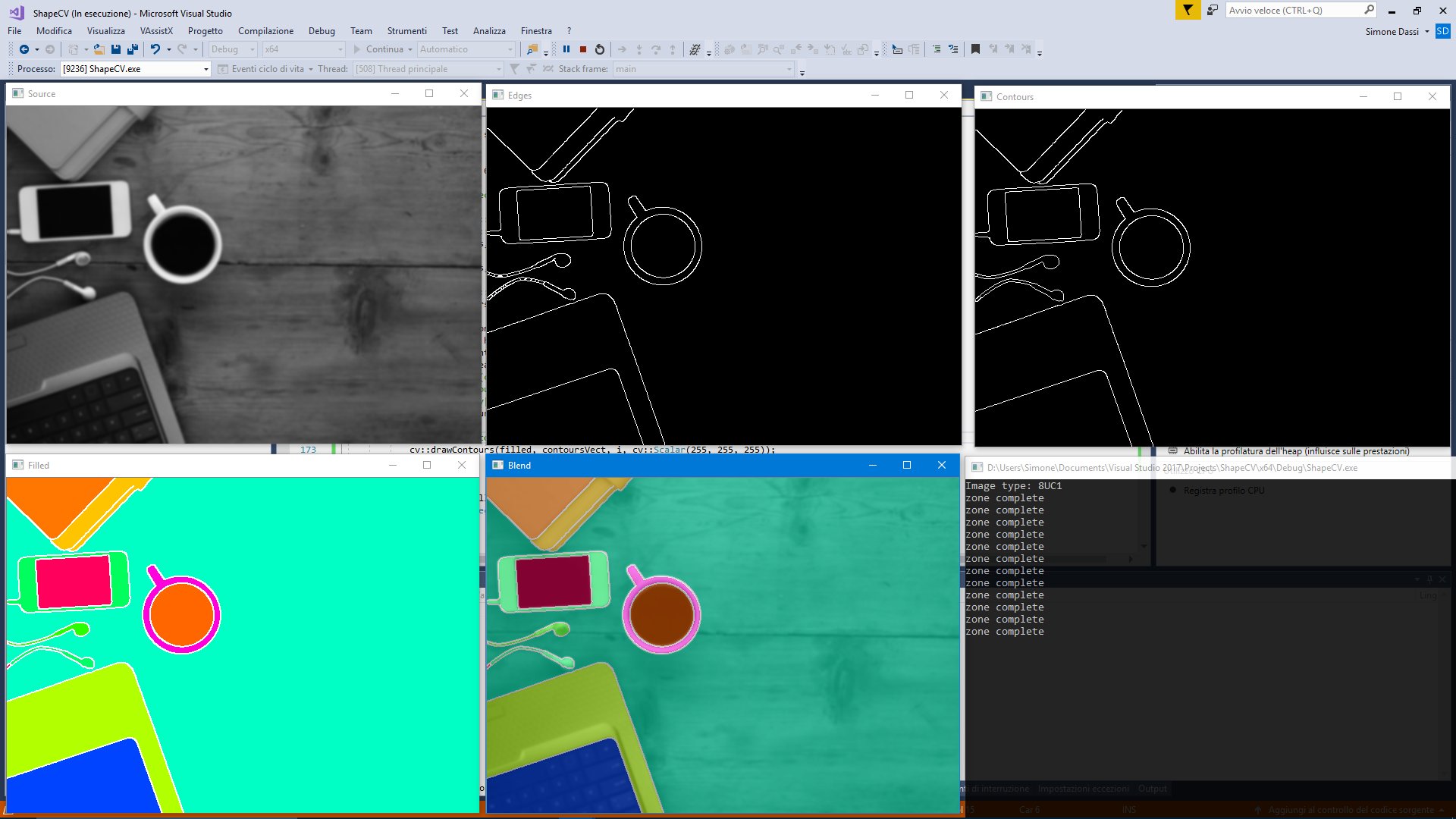The height and width of the screenshot is (819, 1456).
Task: Stop debugging with the red square icon
Action: tap(583, 49)
